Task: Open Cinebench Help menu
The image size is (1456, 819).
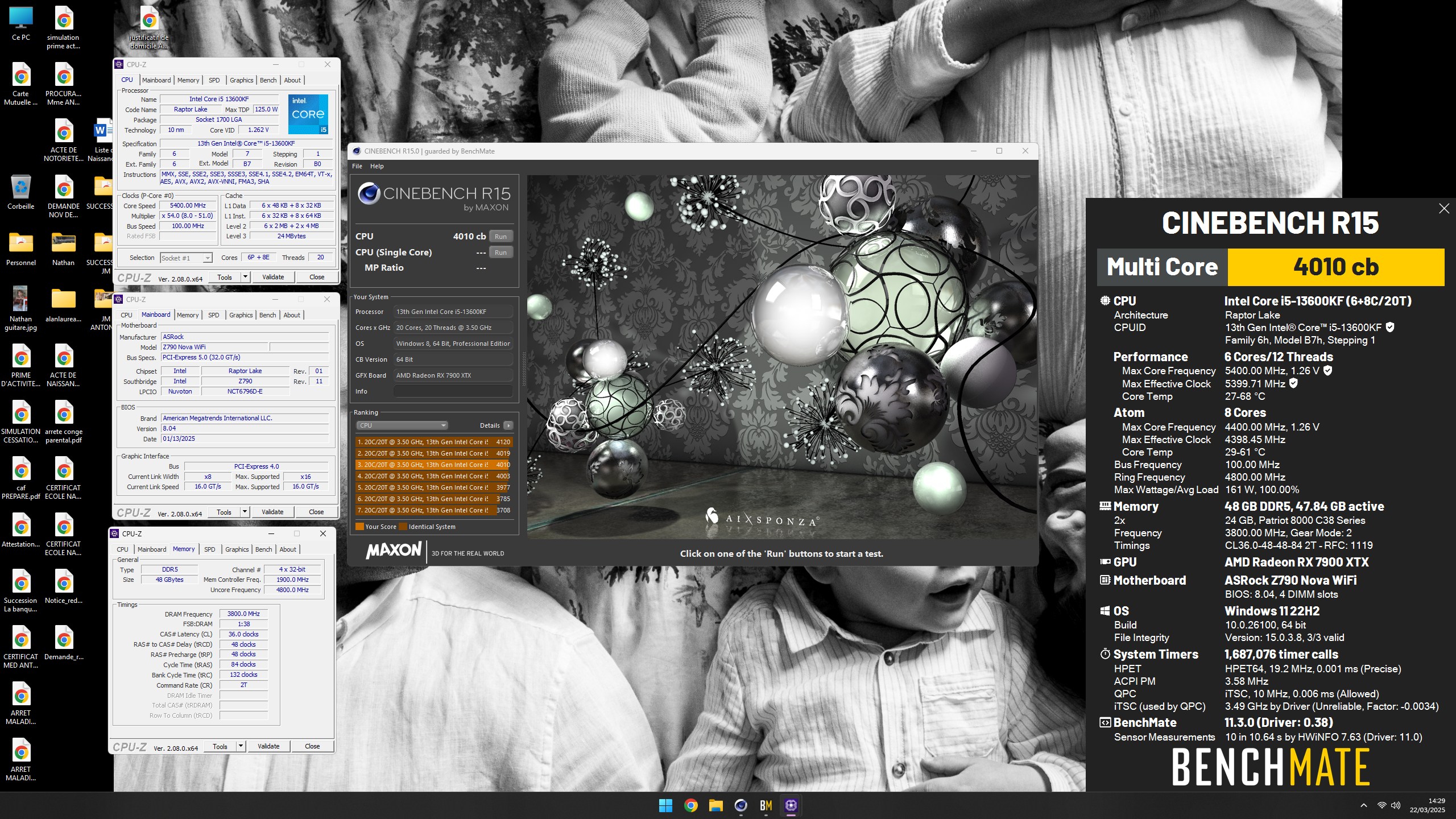Action: (x=377, y=166)
